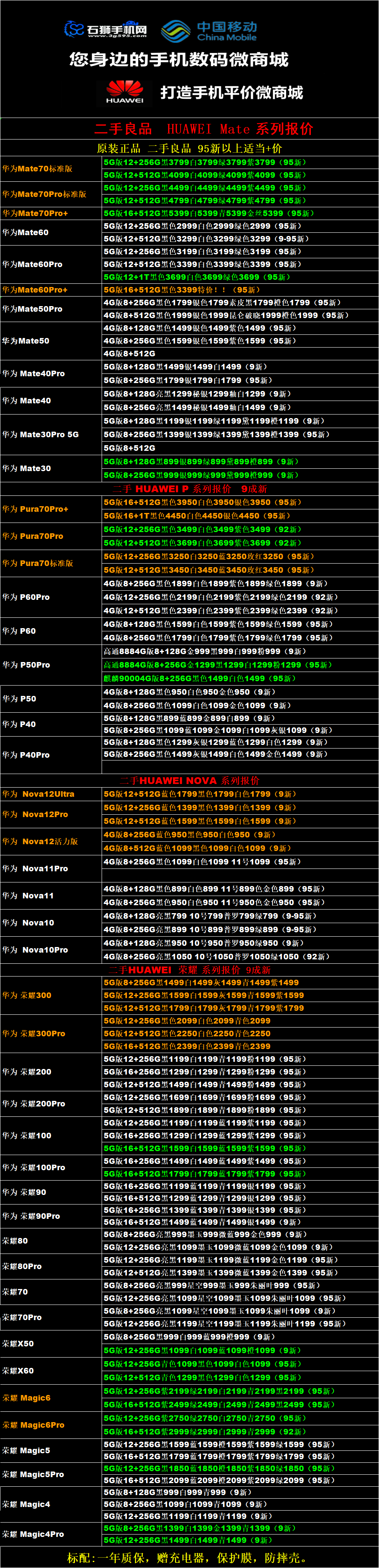Select the HUAWEI Mate 系列报价 section header
Image resolution: width=379 pixels, height=1568 pixels.
(x=204, y=128)
